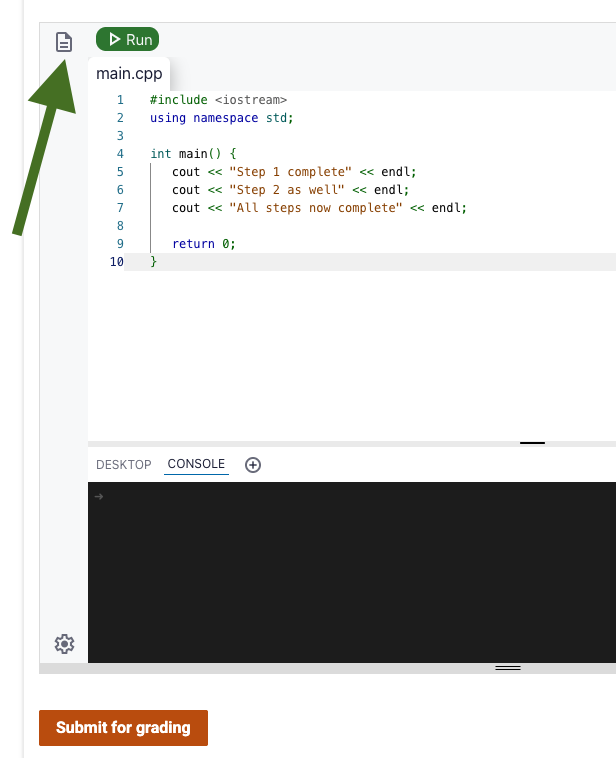Click the "using namespace std;" line
The image size is (616, 758).
[x=221, y=118]
